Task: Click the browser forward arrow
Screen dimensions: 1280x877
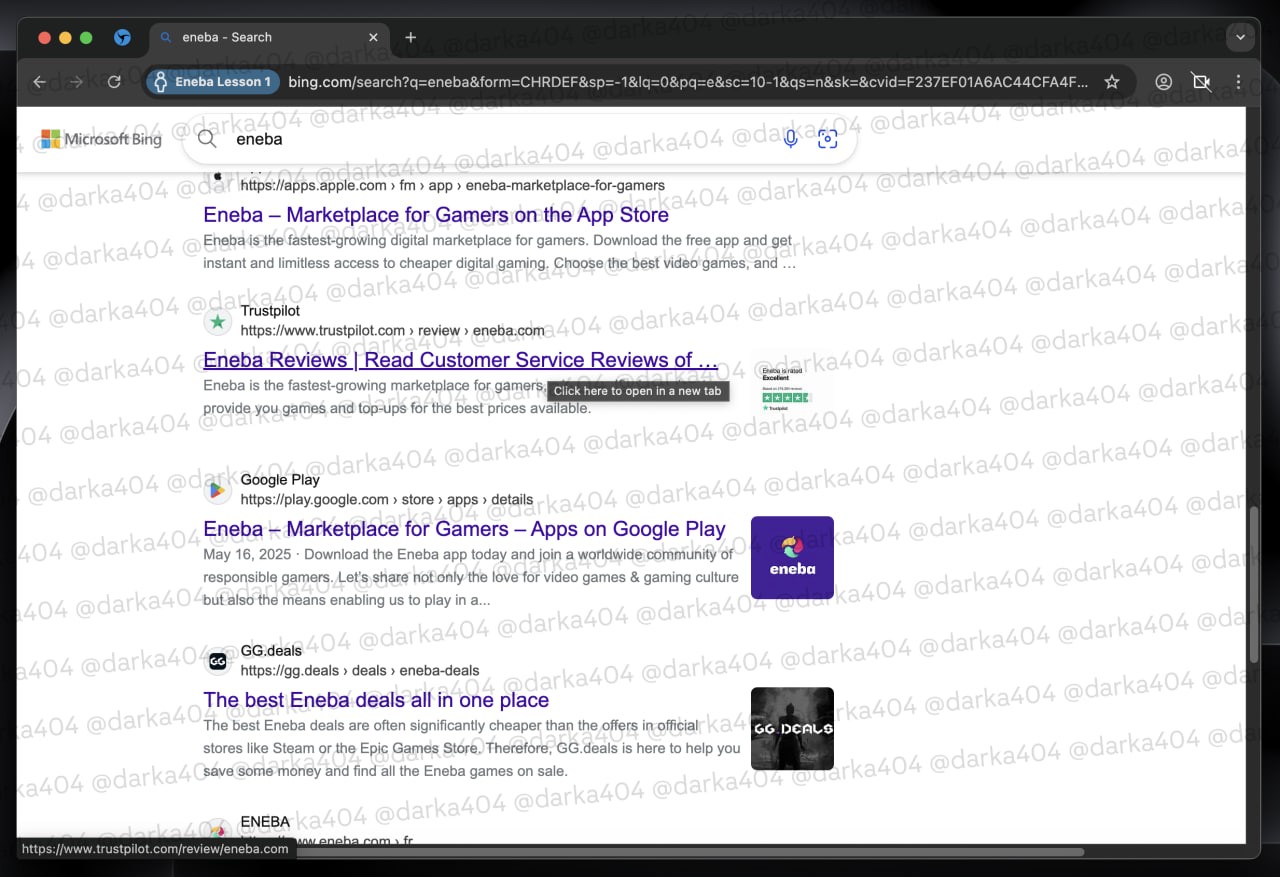Action: click(x=76, y=82)
